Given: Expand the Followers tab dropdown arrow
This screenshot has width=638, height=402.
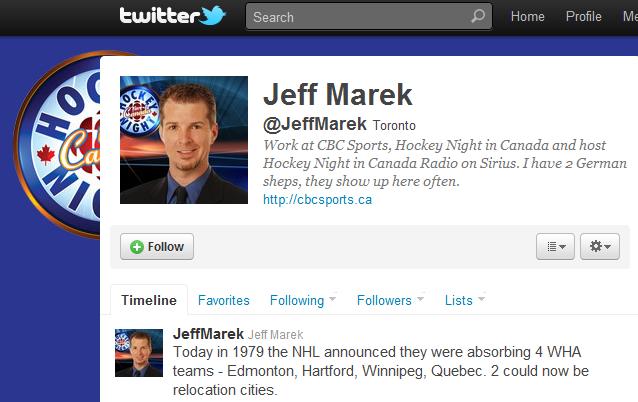Looking at the screenshot, I should (x=421, y=299).
